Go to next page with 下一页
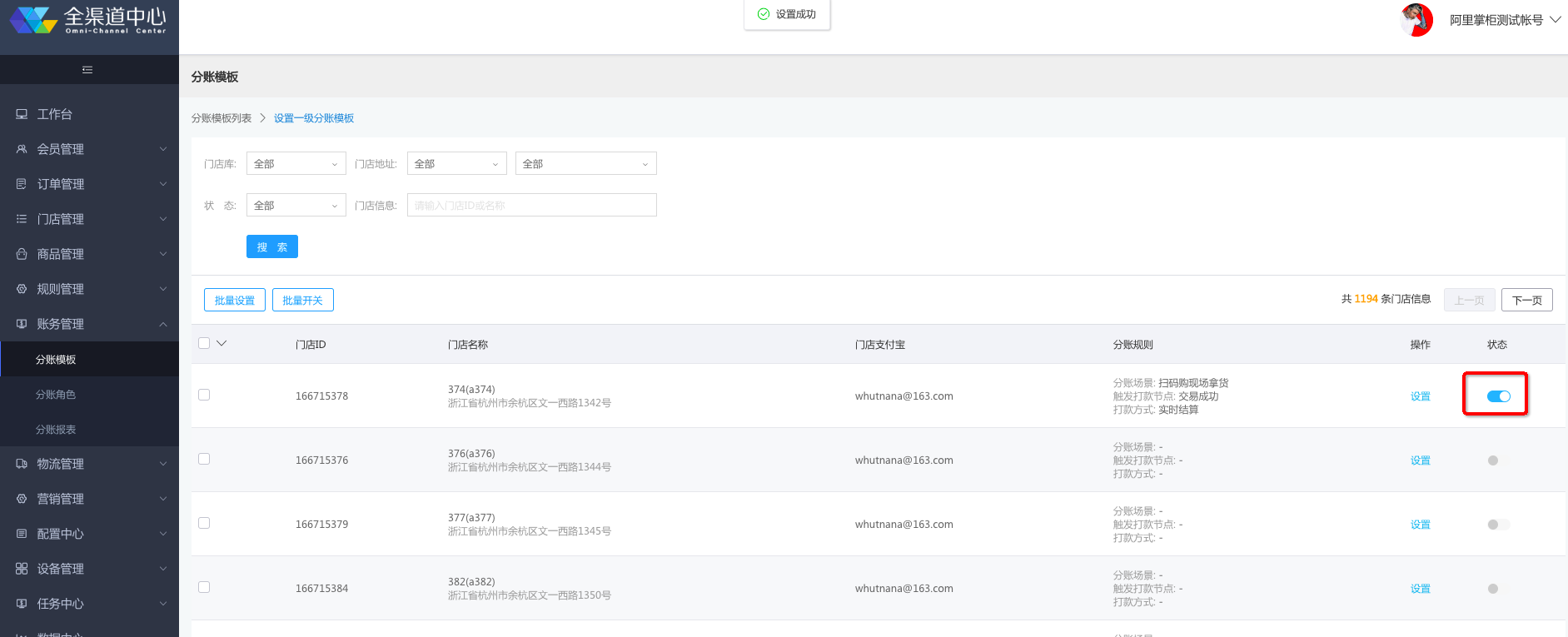The height and width of the screenshot is (637, 1568). coord(1527,300)
